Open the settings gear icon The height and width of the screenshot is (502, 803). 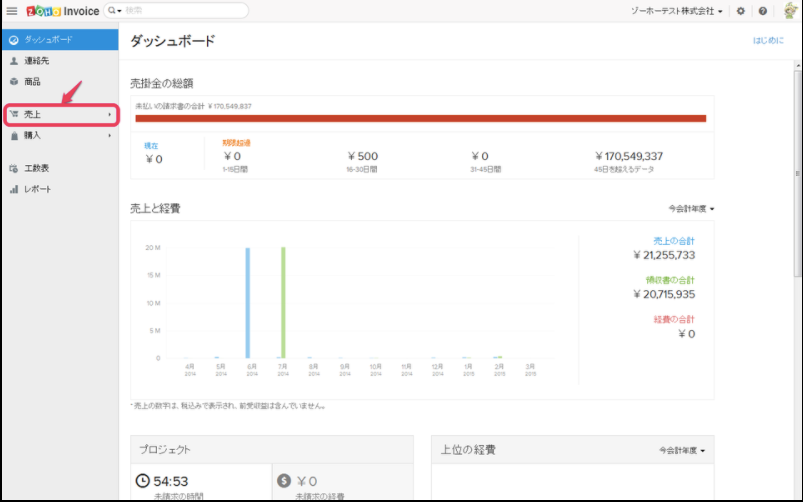pyautogui.click(x=740, y=11)
